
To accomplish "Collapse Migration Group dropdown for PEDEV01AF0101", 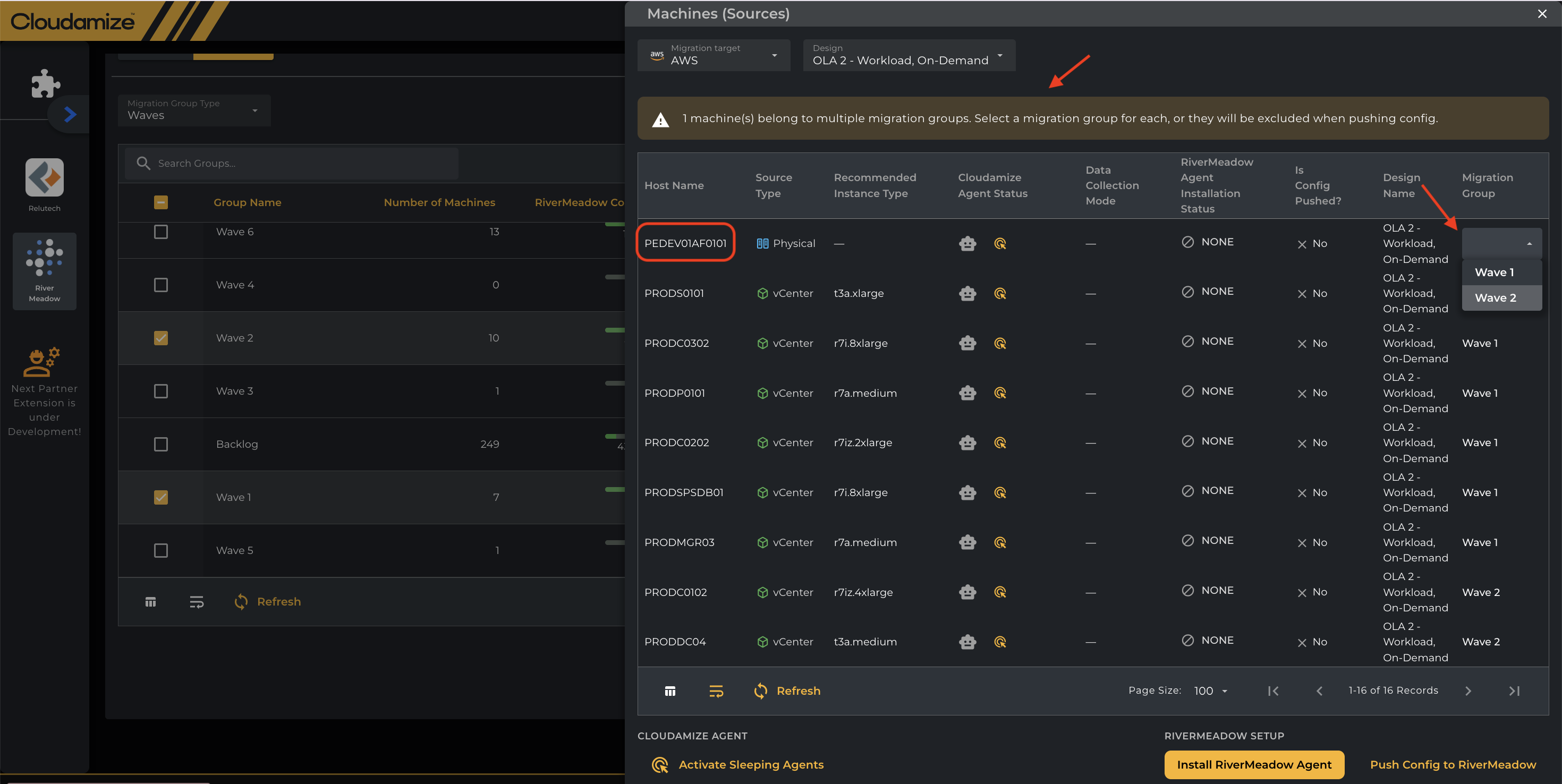I will click(1501, 244).
